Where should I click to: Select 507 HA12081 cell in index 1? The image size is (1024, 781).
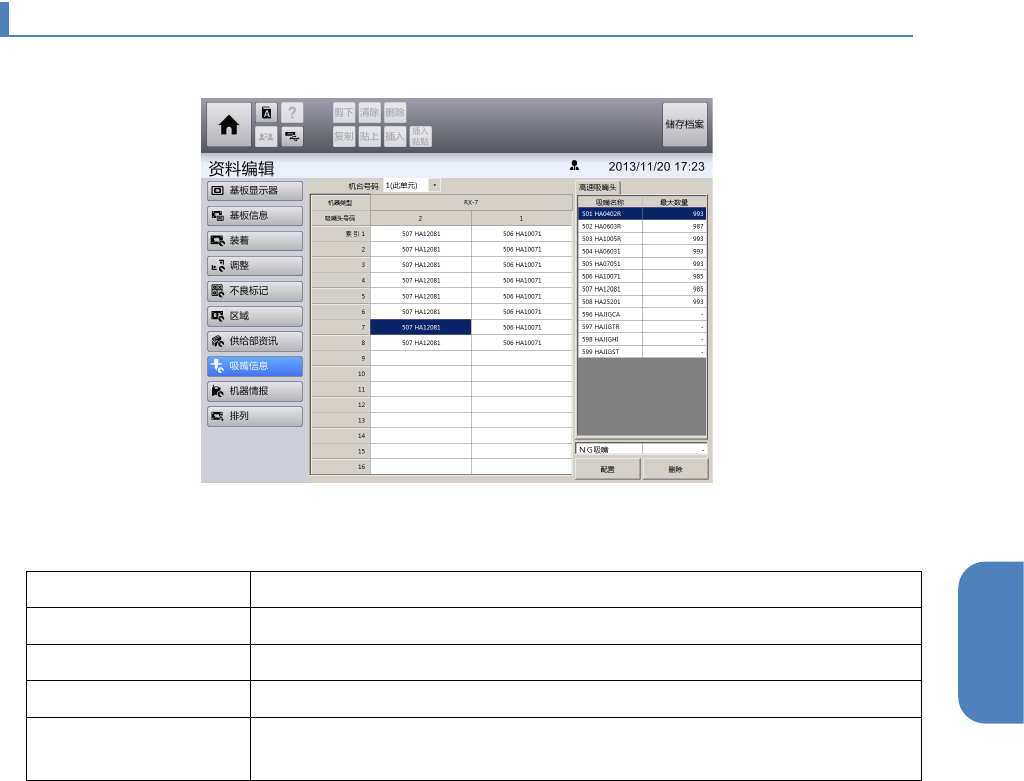pyautogui.click(x=421, y=234)
